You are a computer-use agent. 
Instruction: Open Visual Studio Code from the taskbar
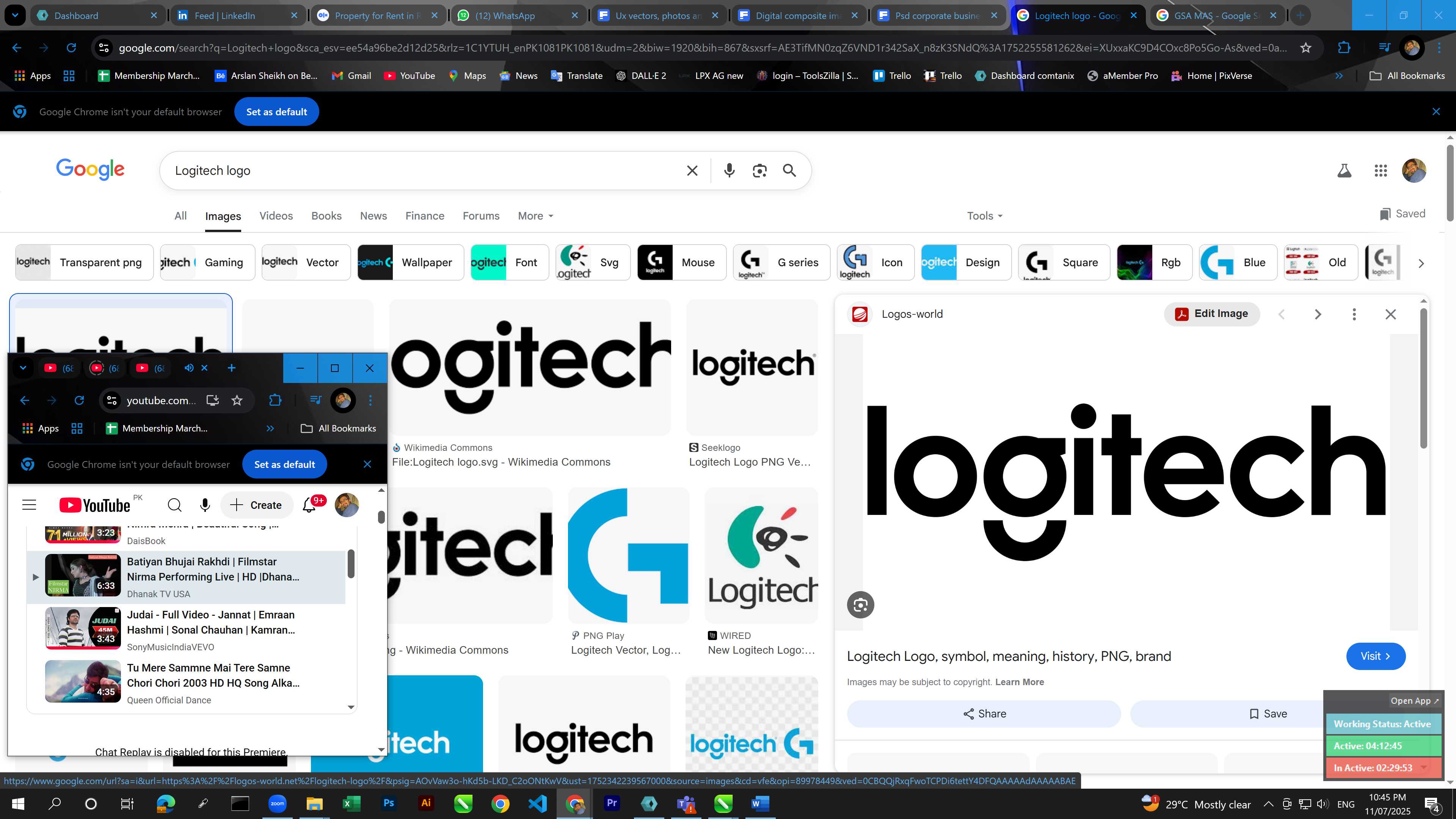click(x=537, y=803)
